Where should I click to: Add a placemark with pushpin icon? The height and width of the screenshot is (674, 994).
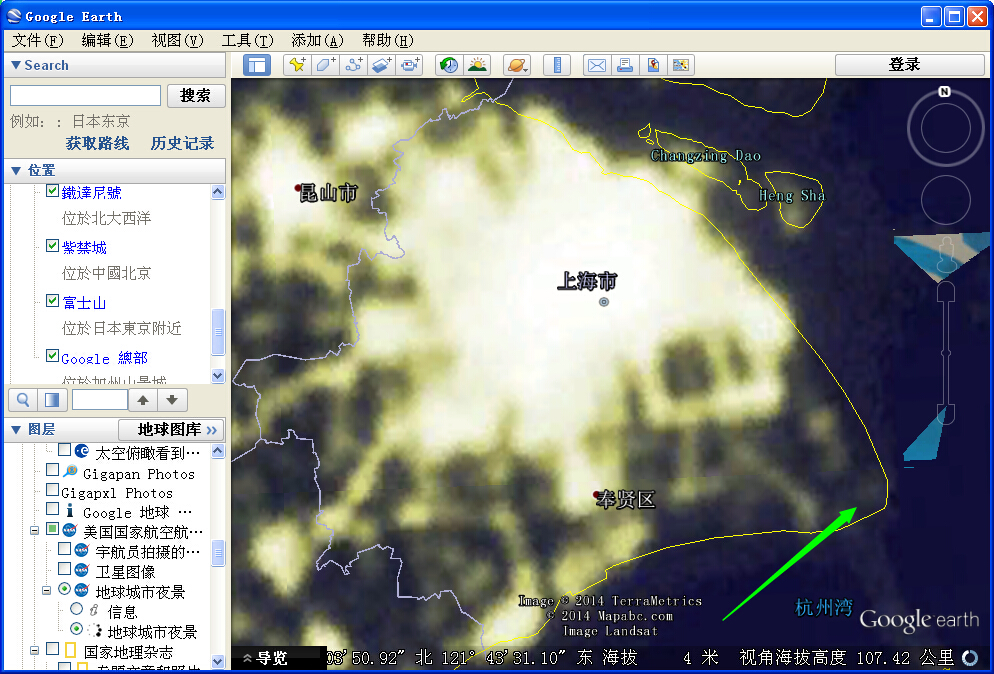tap(296, 65)
